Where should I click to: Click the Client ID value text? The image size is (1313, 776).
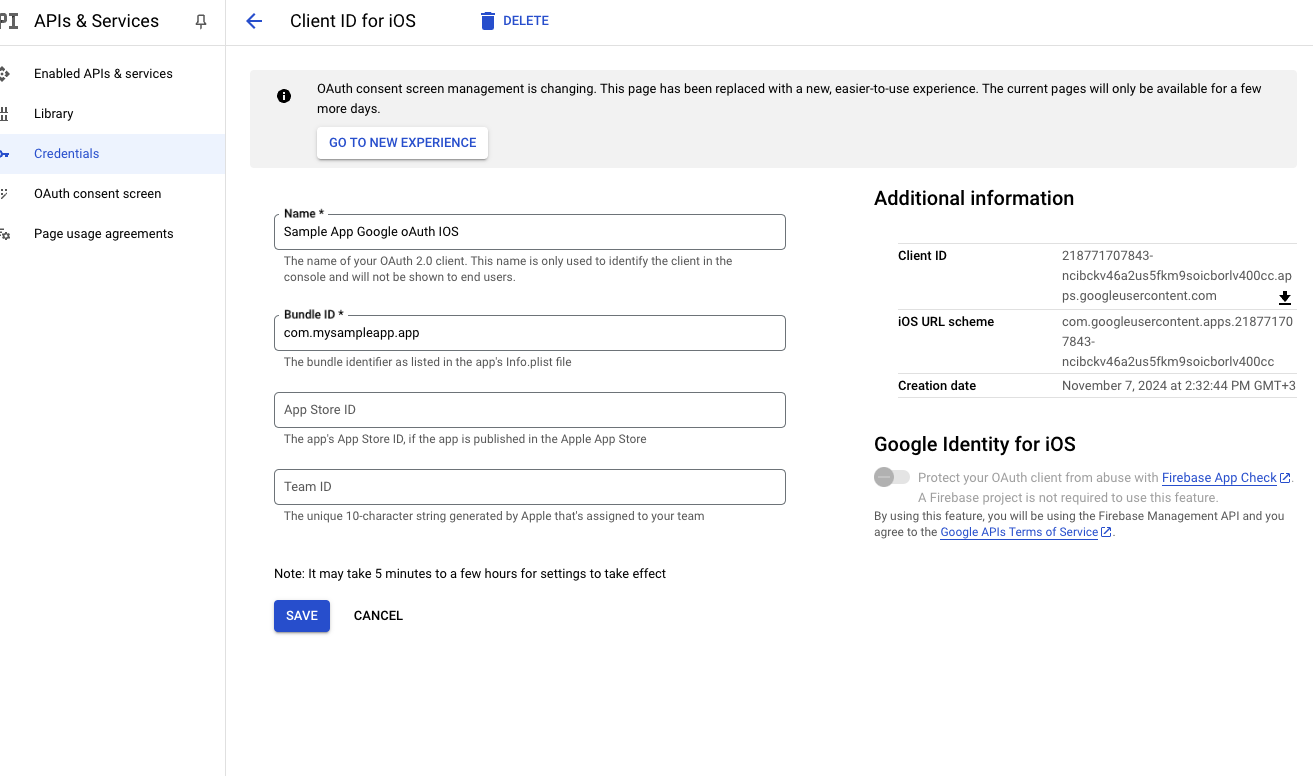click(x=1177, y=276)
